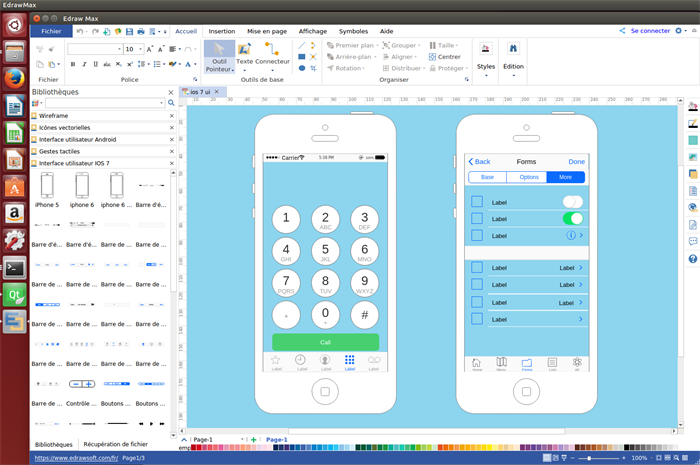Click the iPhone 5 shape in library

coord(47,185)
